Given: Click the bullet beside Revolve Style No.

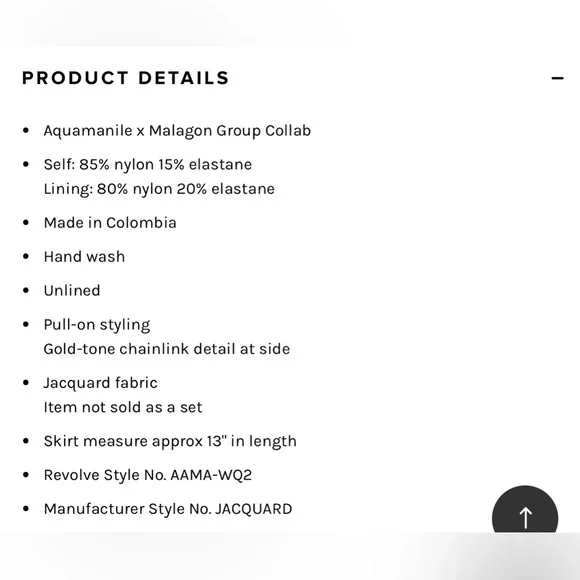Looking at the screenshot, I should point(26,475).
